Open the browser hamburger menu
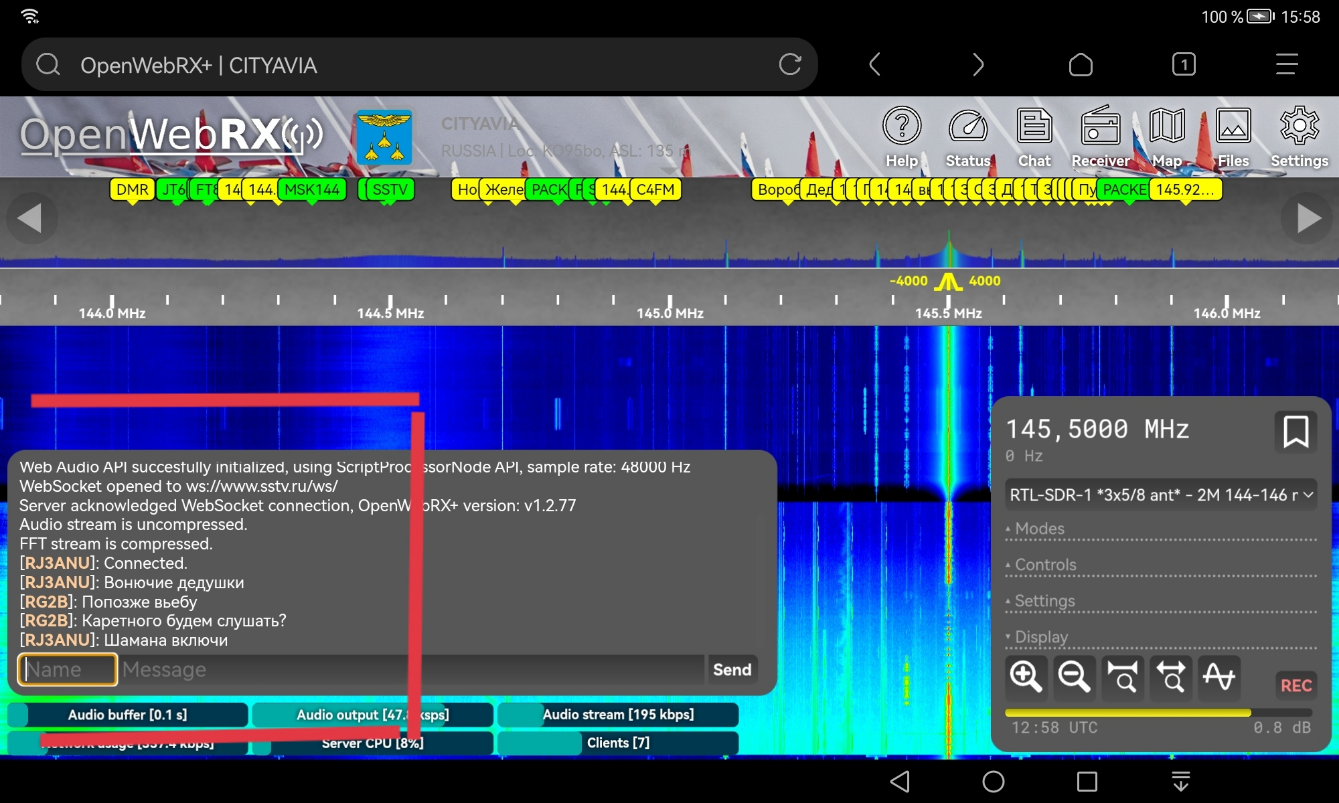 1287,65
